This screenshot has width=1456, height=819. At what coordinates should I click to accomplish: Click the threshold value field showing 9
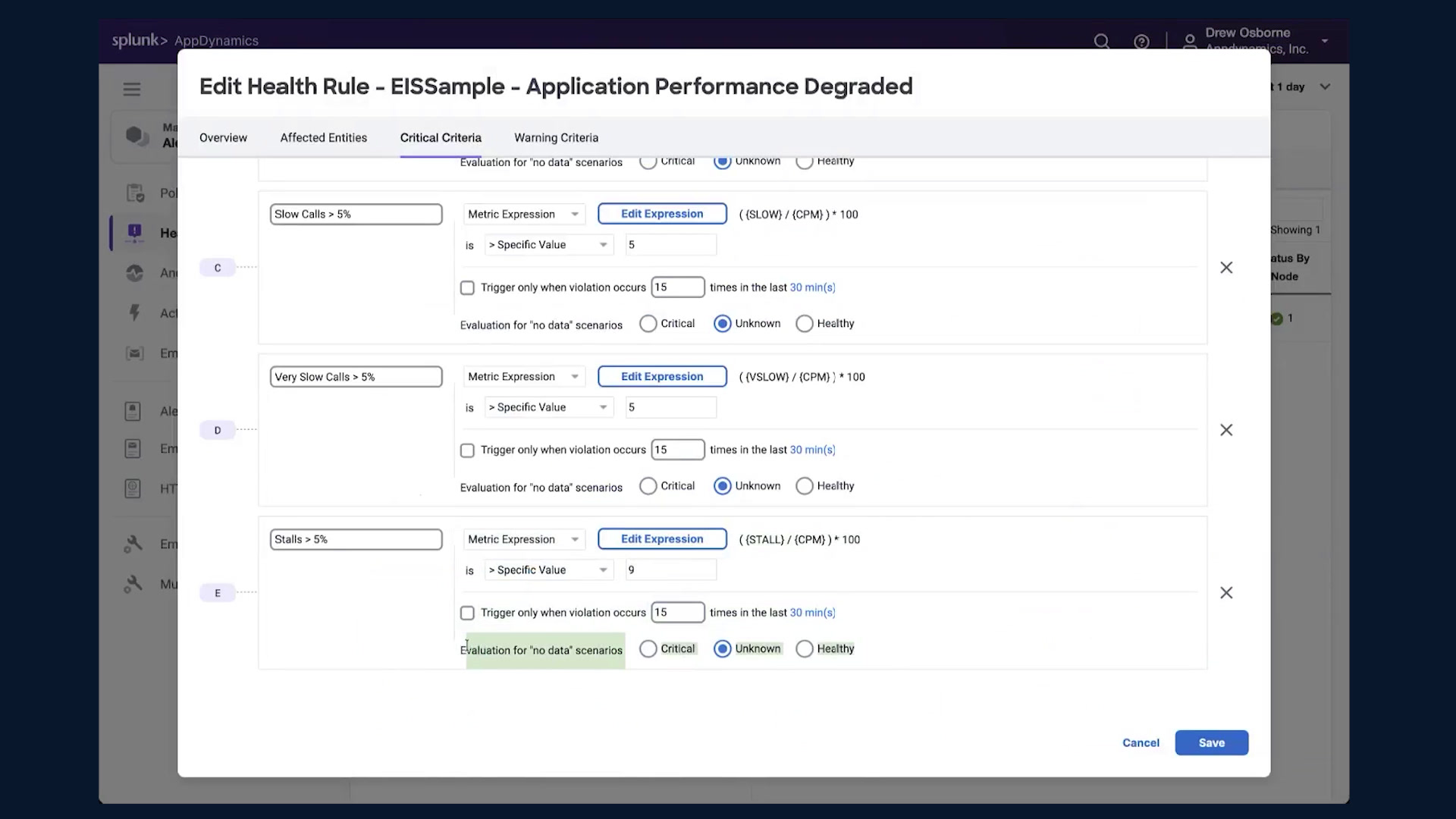pos(670,570)
